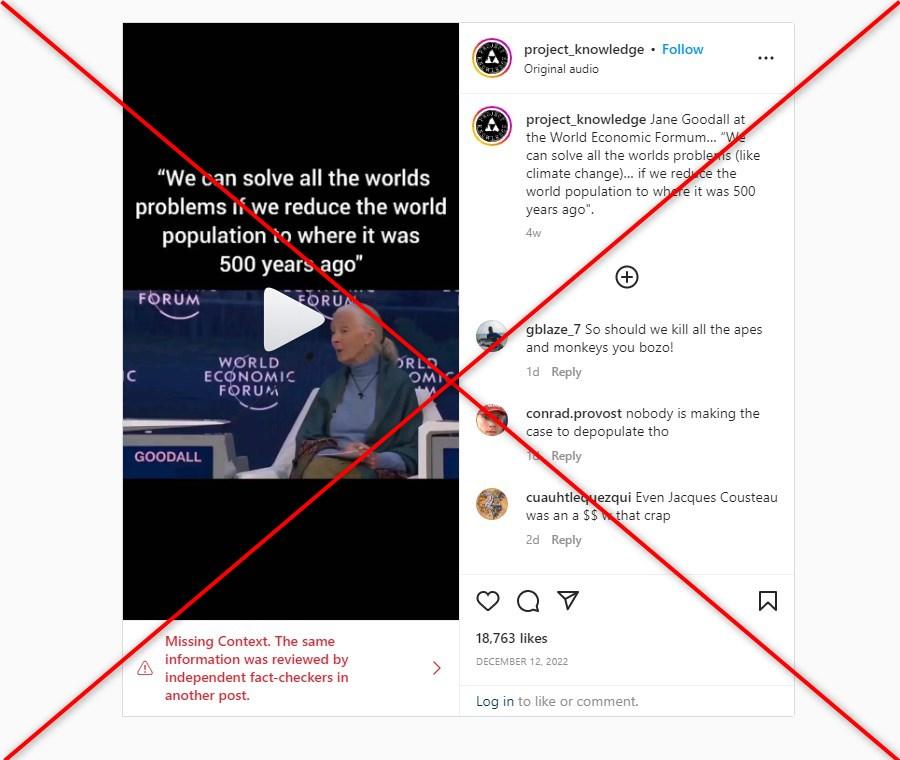Open the Original audio link

561,69
